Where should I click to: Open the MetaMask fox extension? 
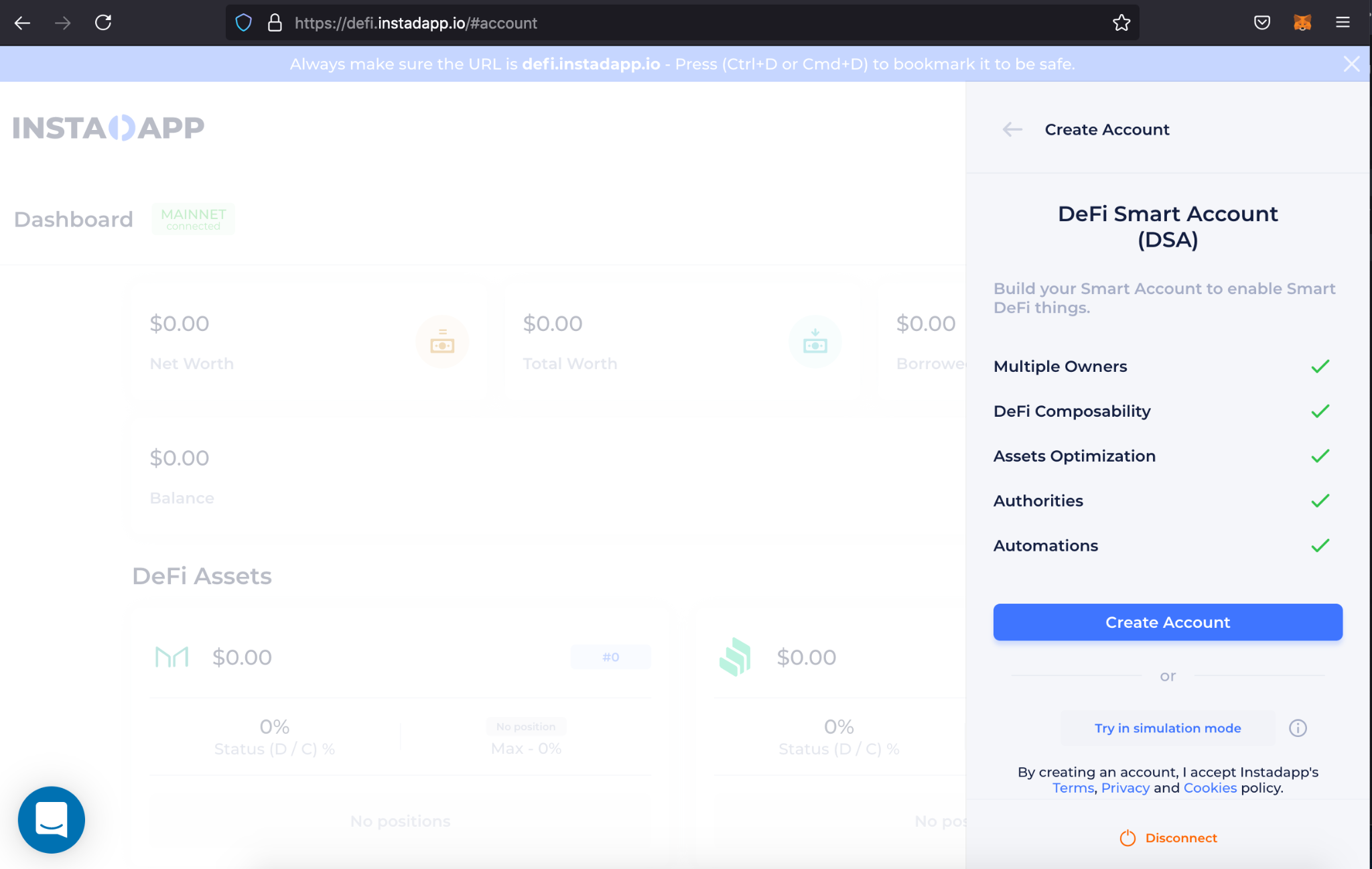[1302, 23]
